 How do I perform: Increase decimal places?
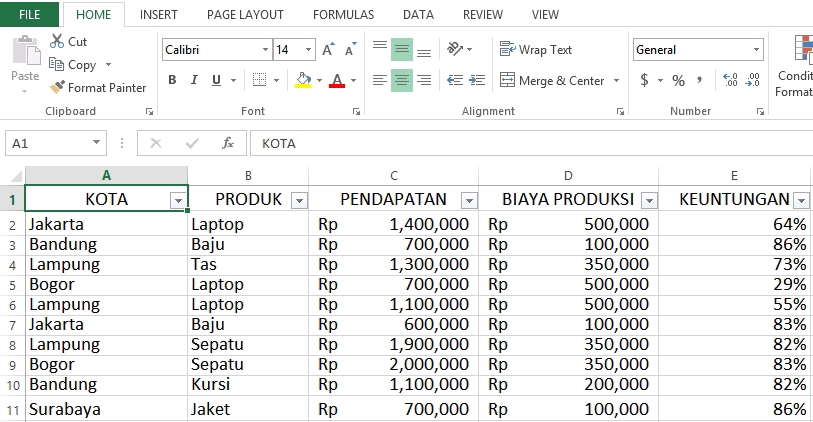tap(730, 80)
